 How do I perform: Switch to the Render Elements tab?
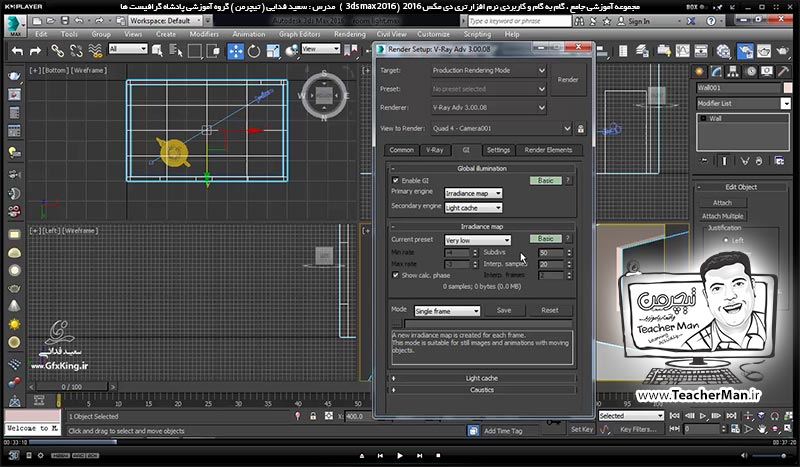(x=548, y=150)
